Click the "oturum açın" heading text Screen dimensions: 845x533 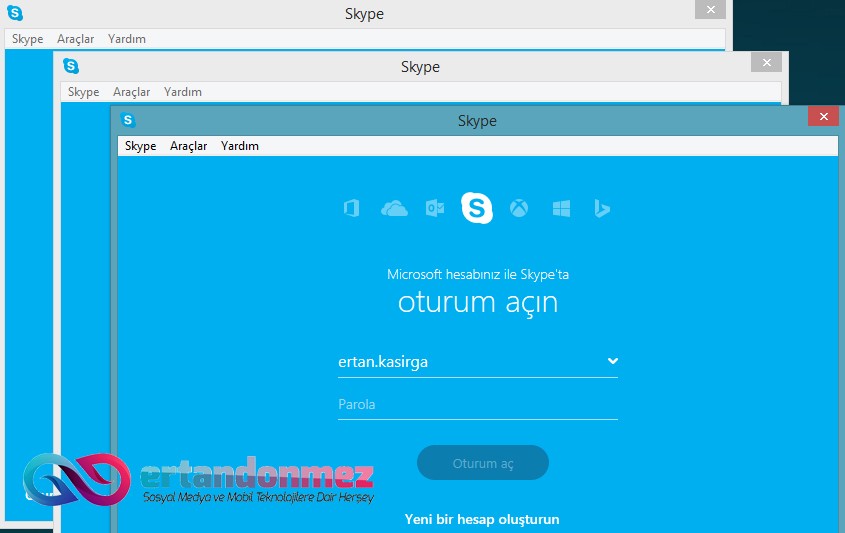[478, 302]
